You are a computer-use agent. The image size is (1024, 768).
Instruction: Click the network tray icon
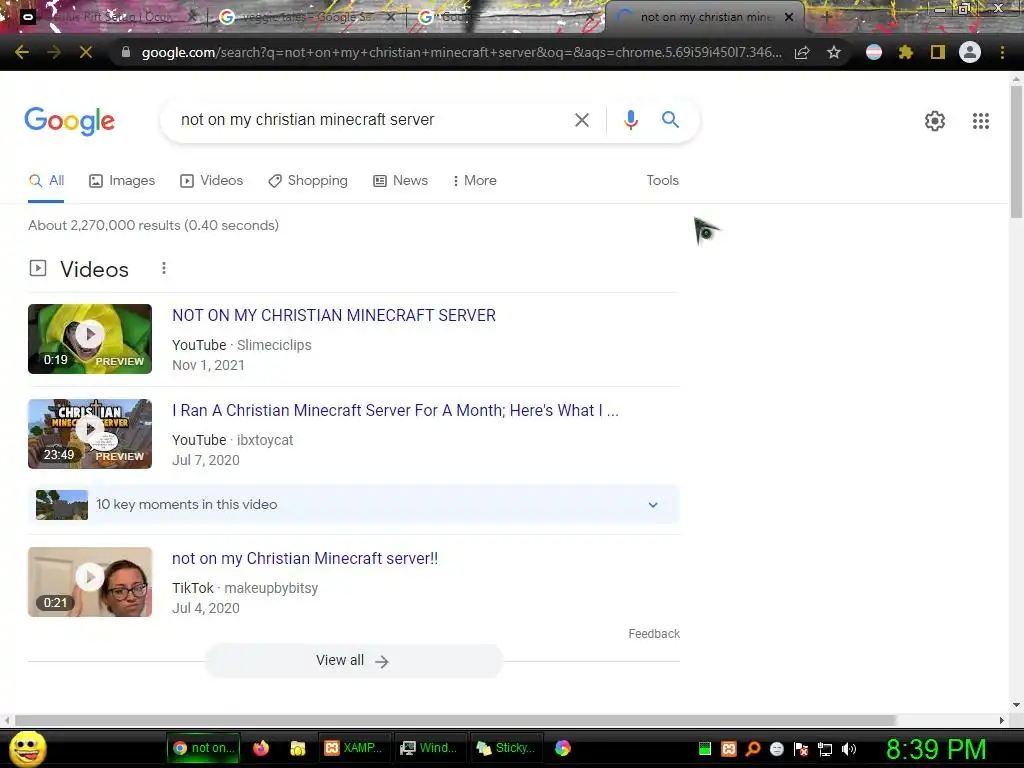[825, 749]
